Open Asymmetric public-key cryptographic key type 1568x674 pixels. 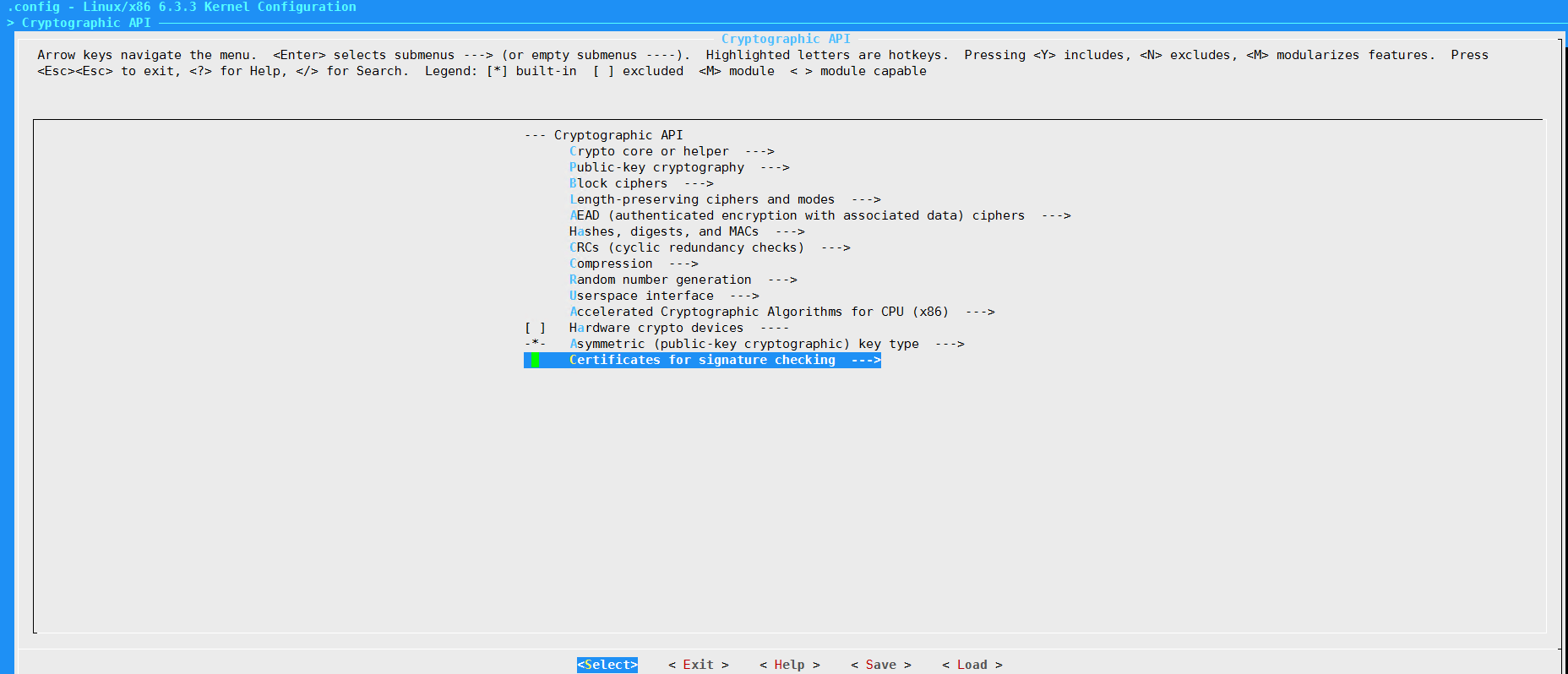(x=743, y=344)
